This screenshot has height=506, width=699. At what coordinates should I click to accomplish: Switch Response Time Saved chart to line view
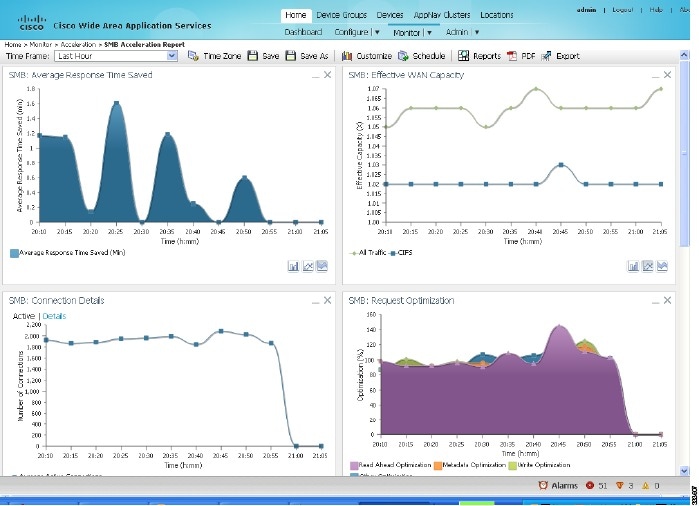(308, 266)
